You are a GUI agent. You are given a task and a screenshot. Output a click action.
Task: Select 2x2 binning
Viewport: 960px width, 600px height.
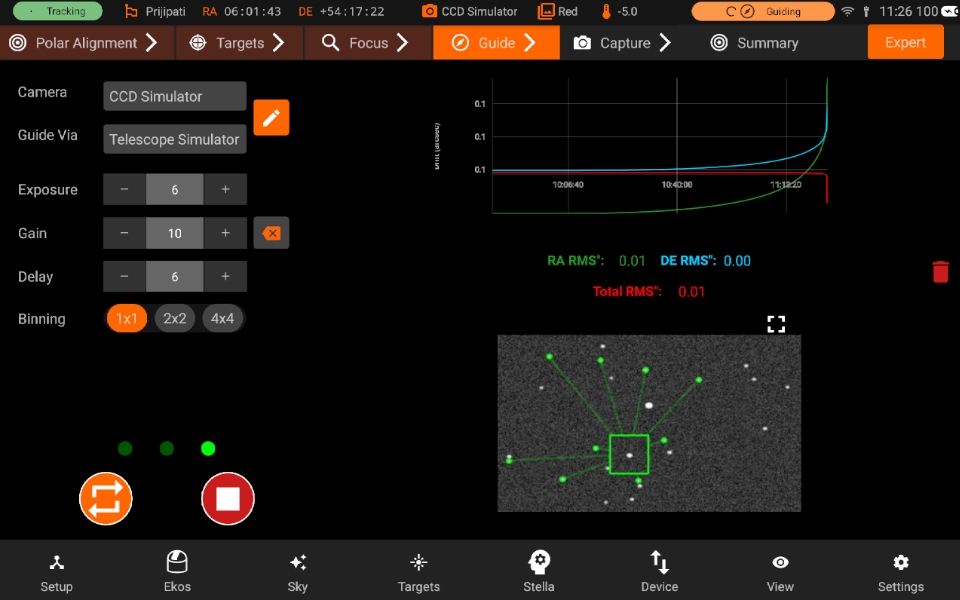pyautogui.click(x=174, y=318)
